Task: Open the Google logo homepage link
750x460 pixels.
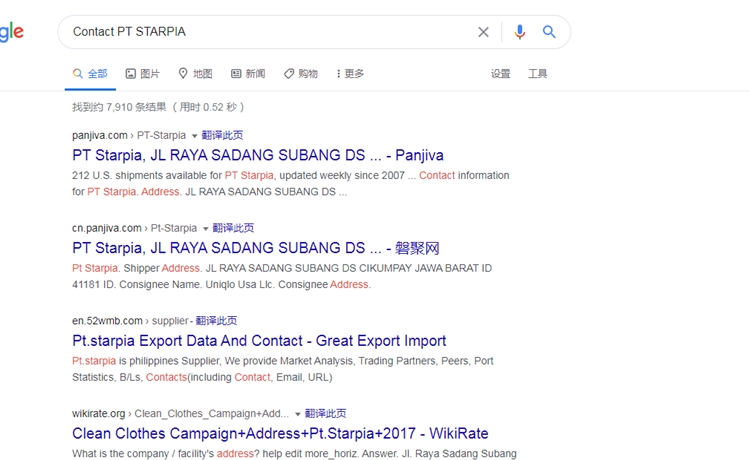Action: coord(11,32)
